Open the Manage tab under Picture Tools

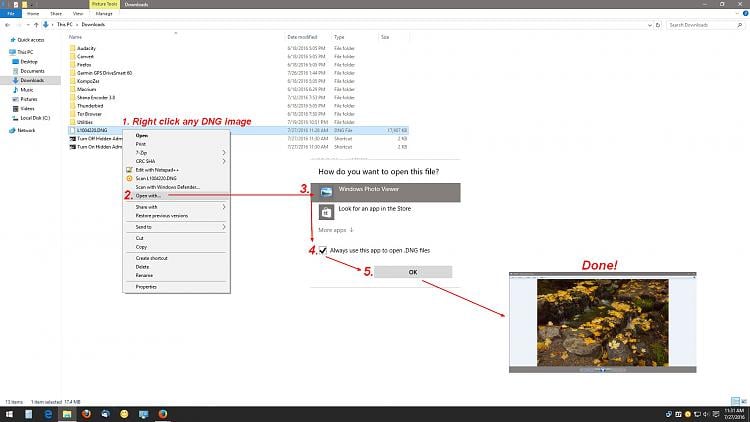tap(104, 14)
